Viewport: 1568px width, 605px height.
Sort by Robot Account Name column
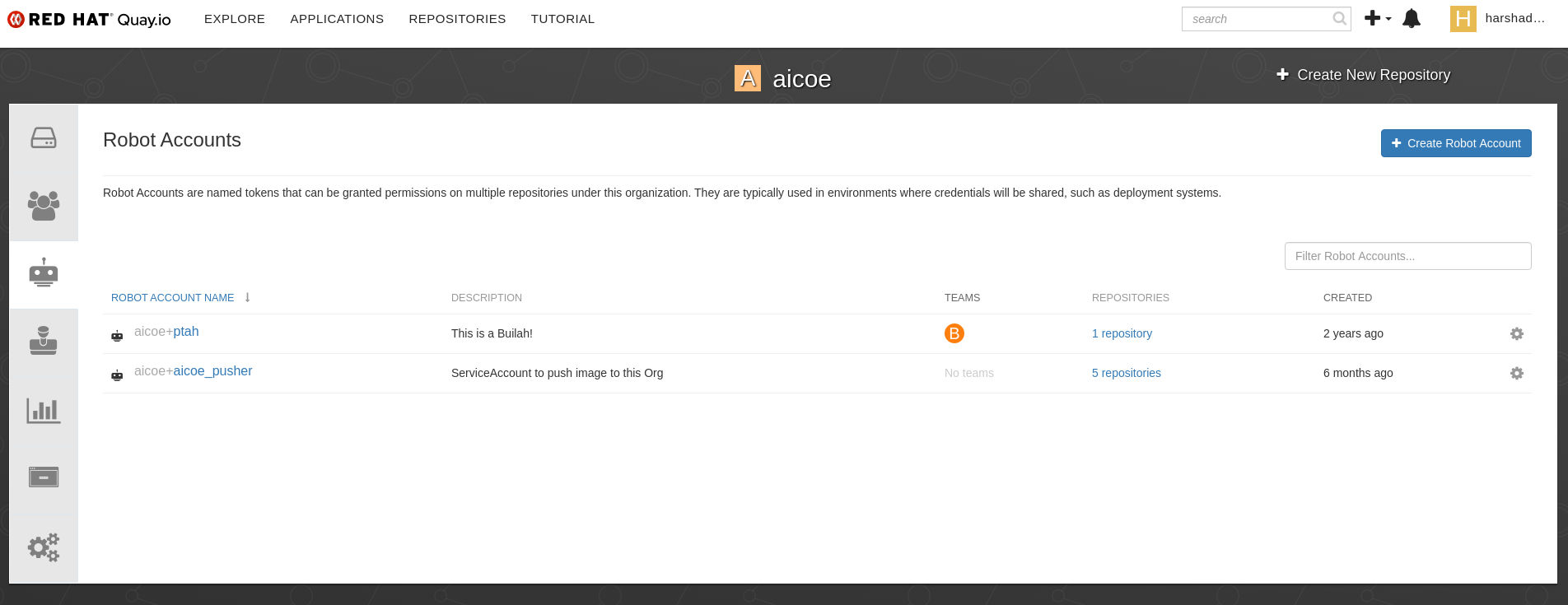coord(173,298)
